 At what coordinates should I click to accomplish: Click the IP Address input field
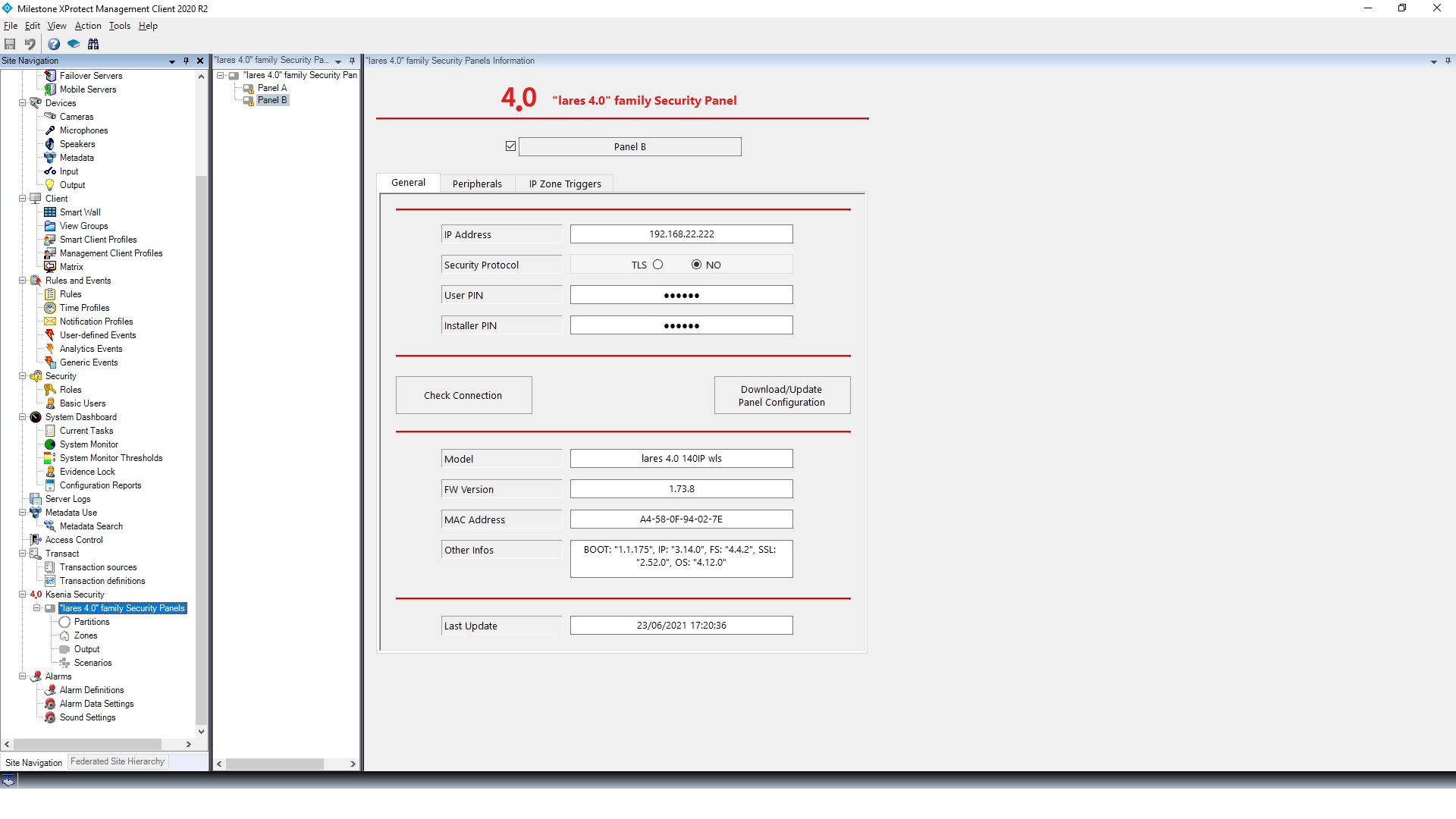[681, 234]
